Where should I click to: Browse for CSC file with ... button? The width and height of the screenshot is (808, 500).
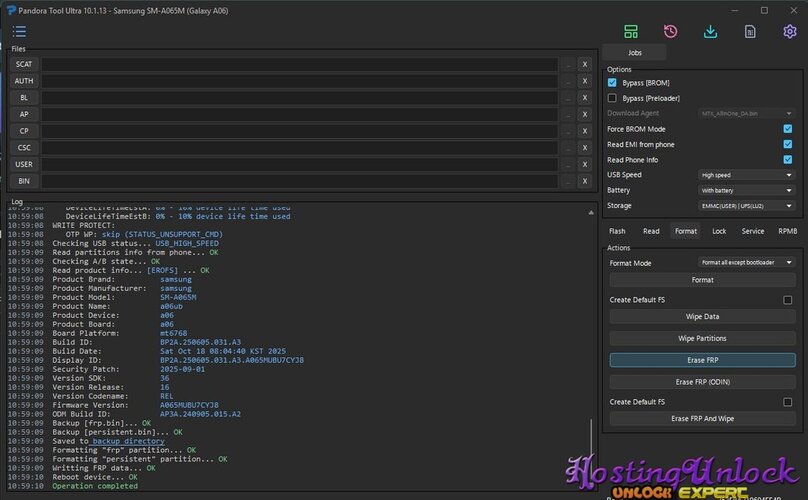[x=568, y=148]
